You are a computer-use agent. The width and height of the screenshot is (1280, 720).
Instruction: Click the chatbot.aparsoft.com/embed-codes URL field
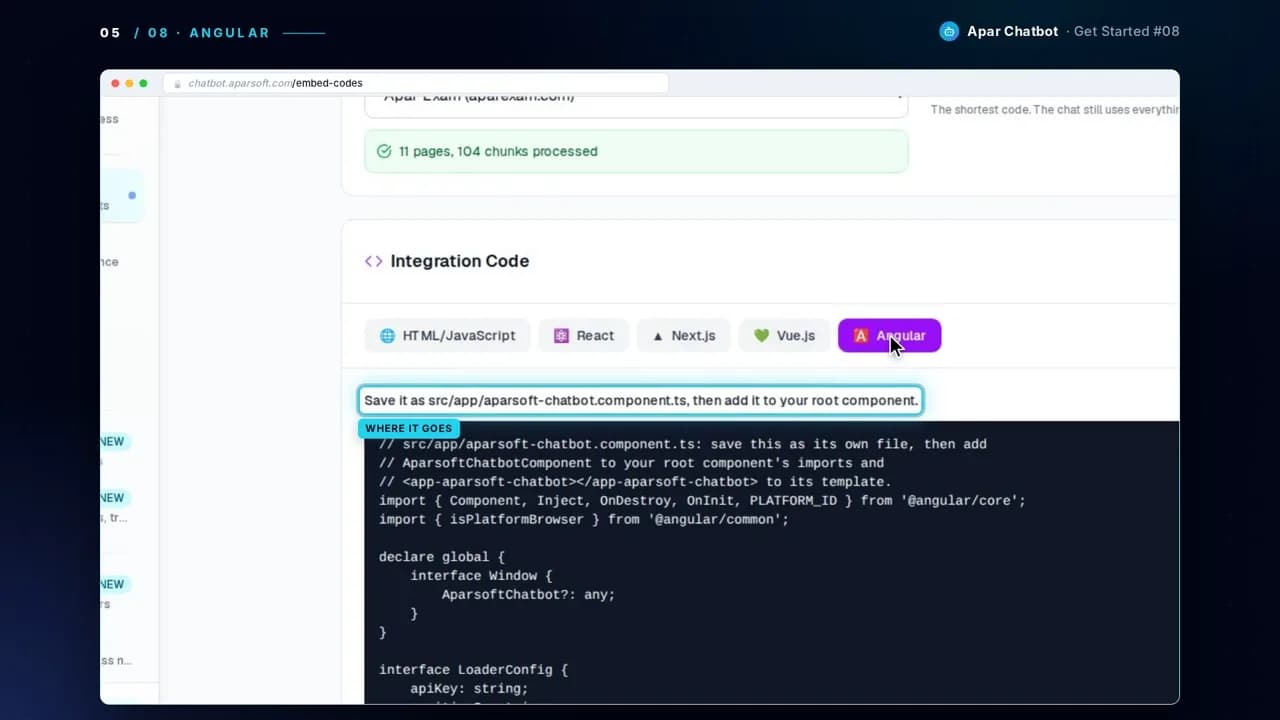coord(416,83)
